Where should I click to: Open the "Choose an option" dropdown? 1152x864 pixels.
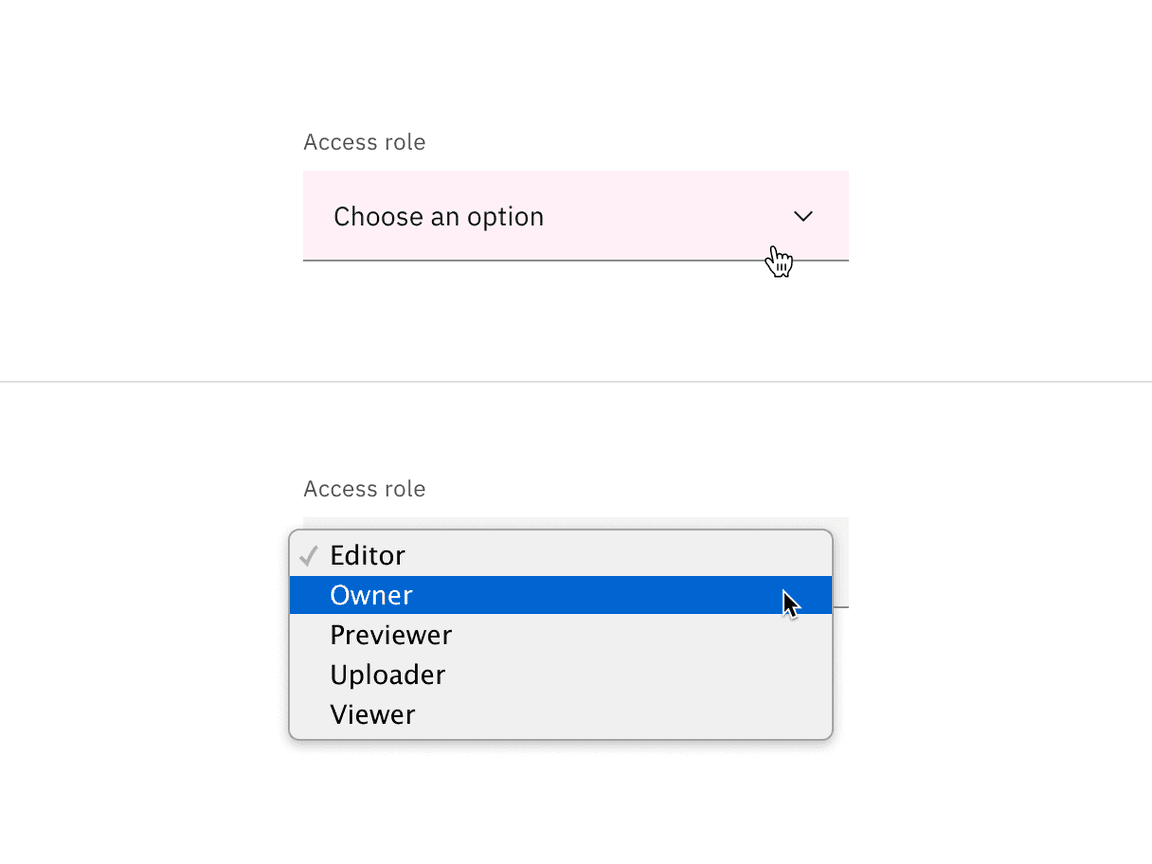(575, 216)
